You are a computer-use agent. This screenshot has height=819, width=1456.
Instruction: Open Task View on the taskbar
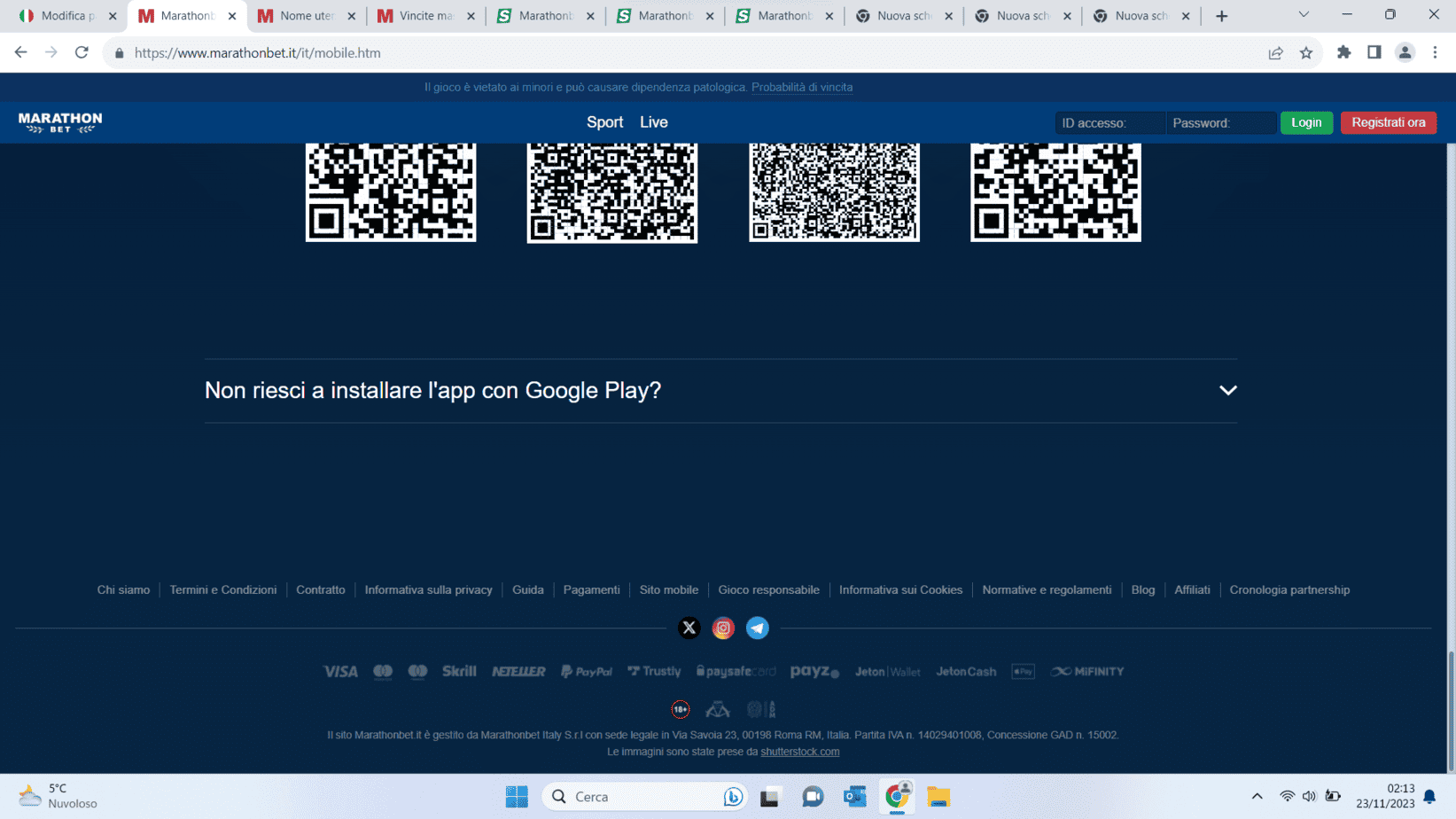(x=770, y=797)
